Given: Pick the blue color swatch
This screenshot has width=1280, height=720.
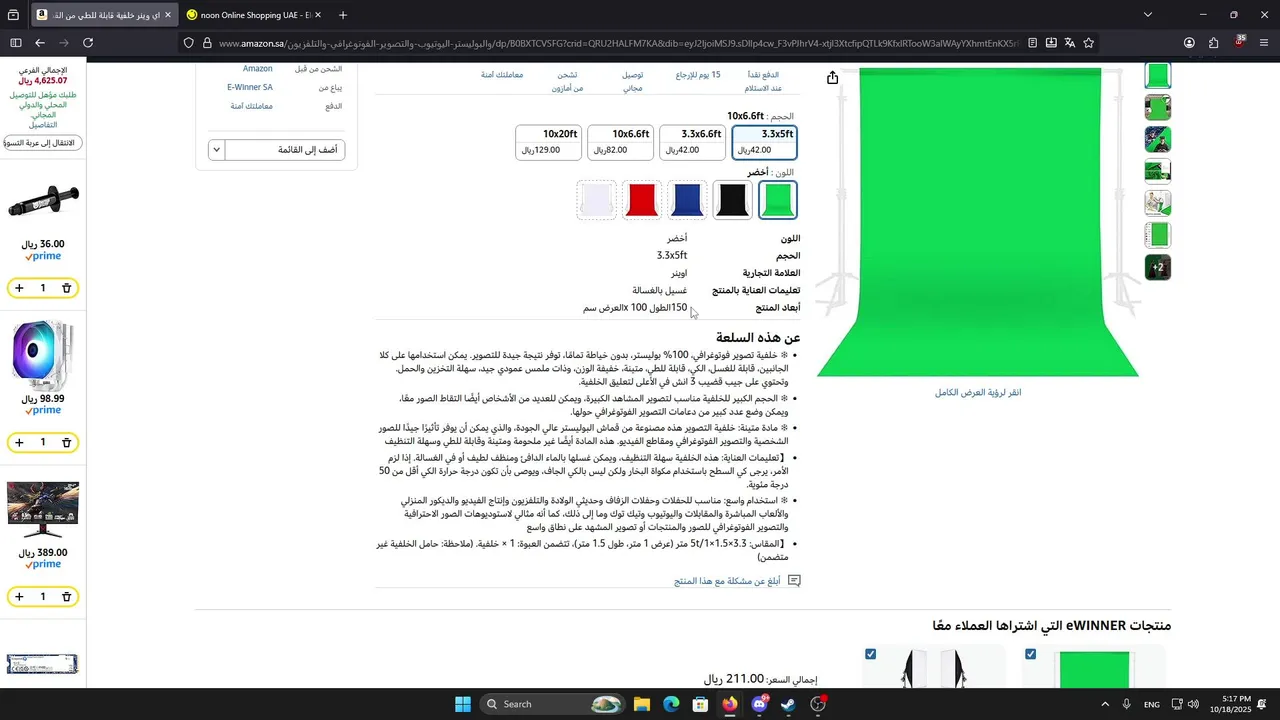Looking at the screenshot, I should click(x=687, y=200).
